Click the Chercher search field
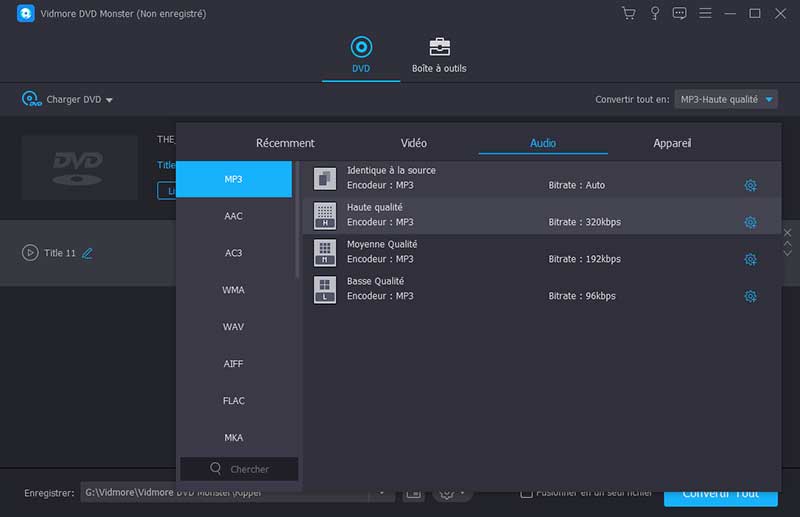Screen dimensions: 800x517 pos(239,469)
